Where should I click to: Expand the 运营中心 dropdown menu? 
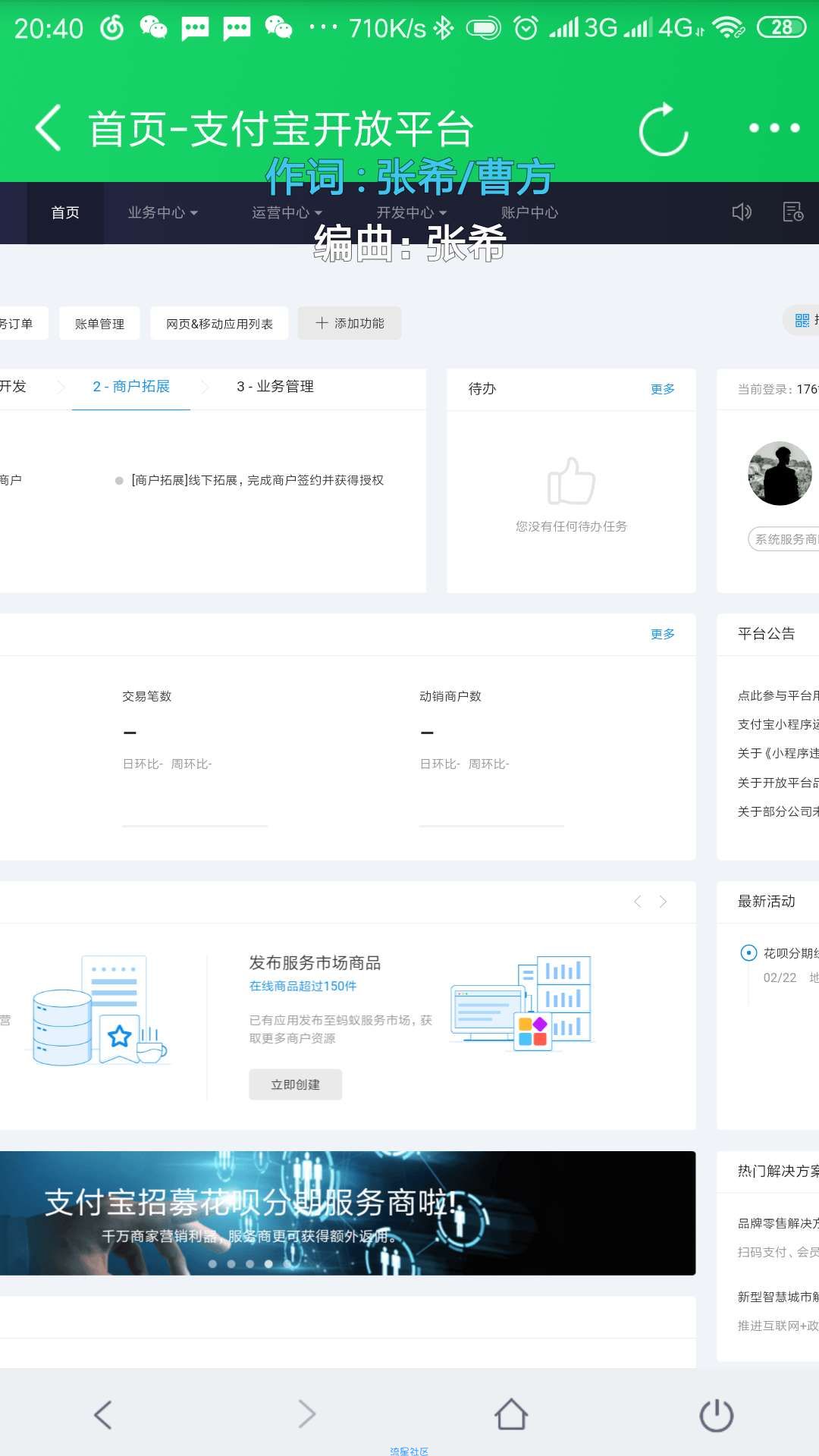pos(287,212)
